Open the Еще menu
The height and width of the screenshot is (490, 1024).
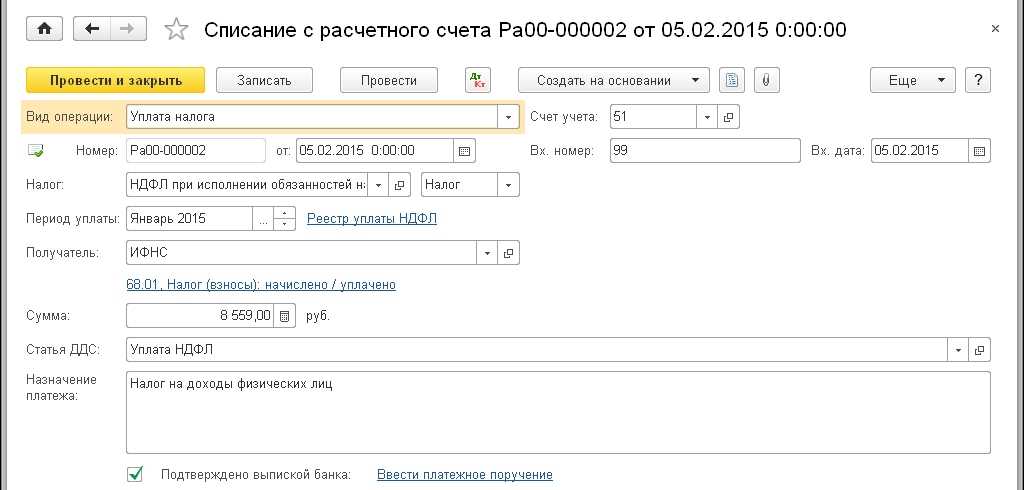point(913,80)
